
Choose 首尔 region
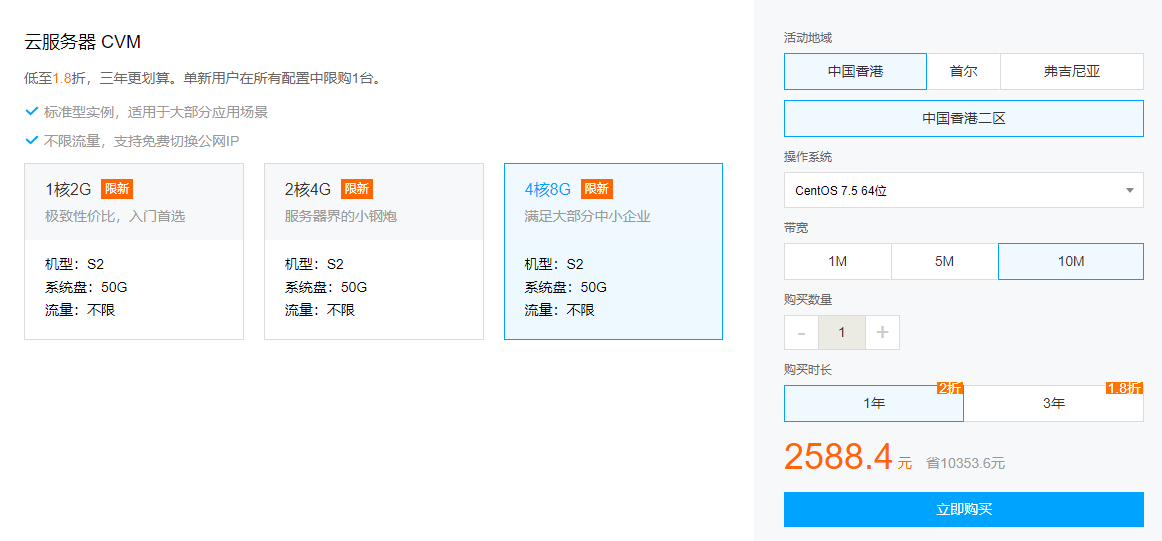click(x=963, y=72)
